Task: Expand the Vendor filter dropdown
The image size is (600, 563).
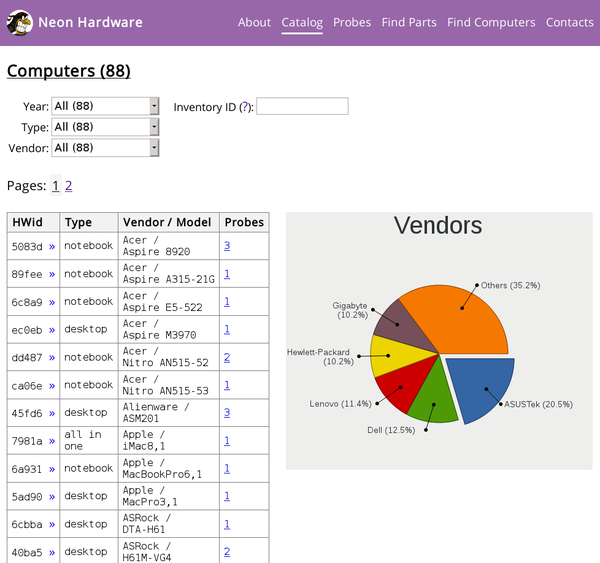Action: pyautogui.click(x=105, y=148)
